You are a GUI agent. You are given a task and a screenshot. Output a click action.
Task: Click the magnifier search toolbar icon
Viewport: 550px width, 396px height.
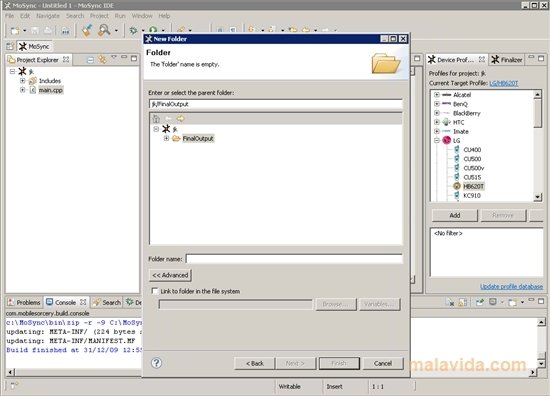(104, 31)
